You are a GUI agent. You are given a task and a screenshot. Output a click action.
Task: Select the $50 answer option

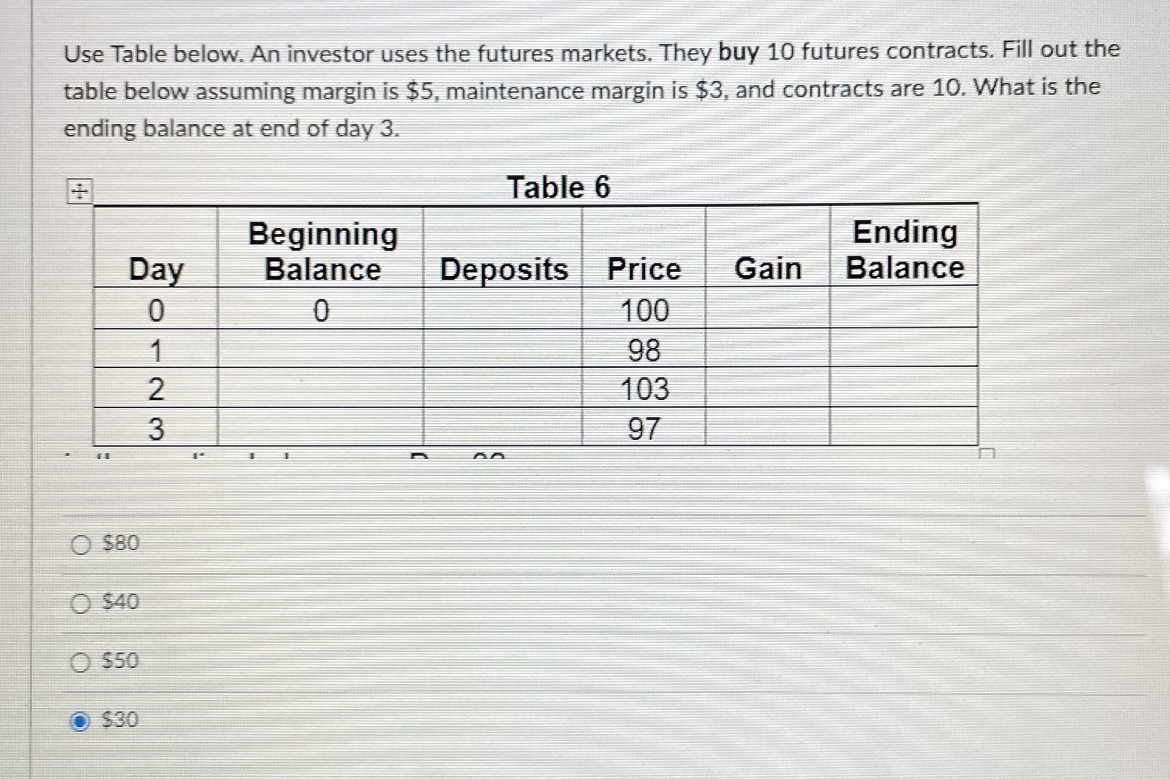(x=81, y=661)
